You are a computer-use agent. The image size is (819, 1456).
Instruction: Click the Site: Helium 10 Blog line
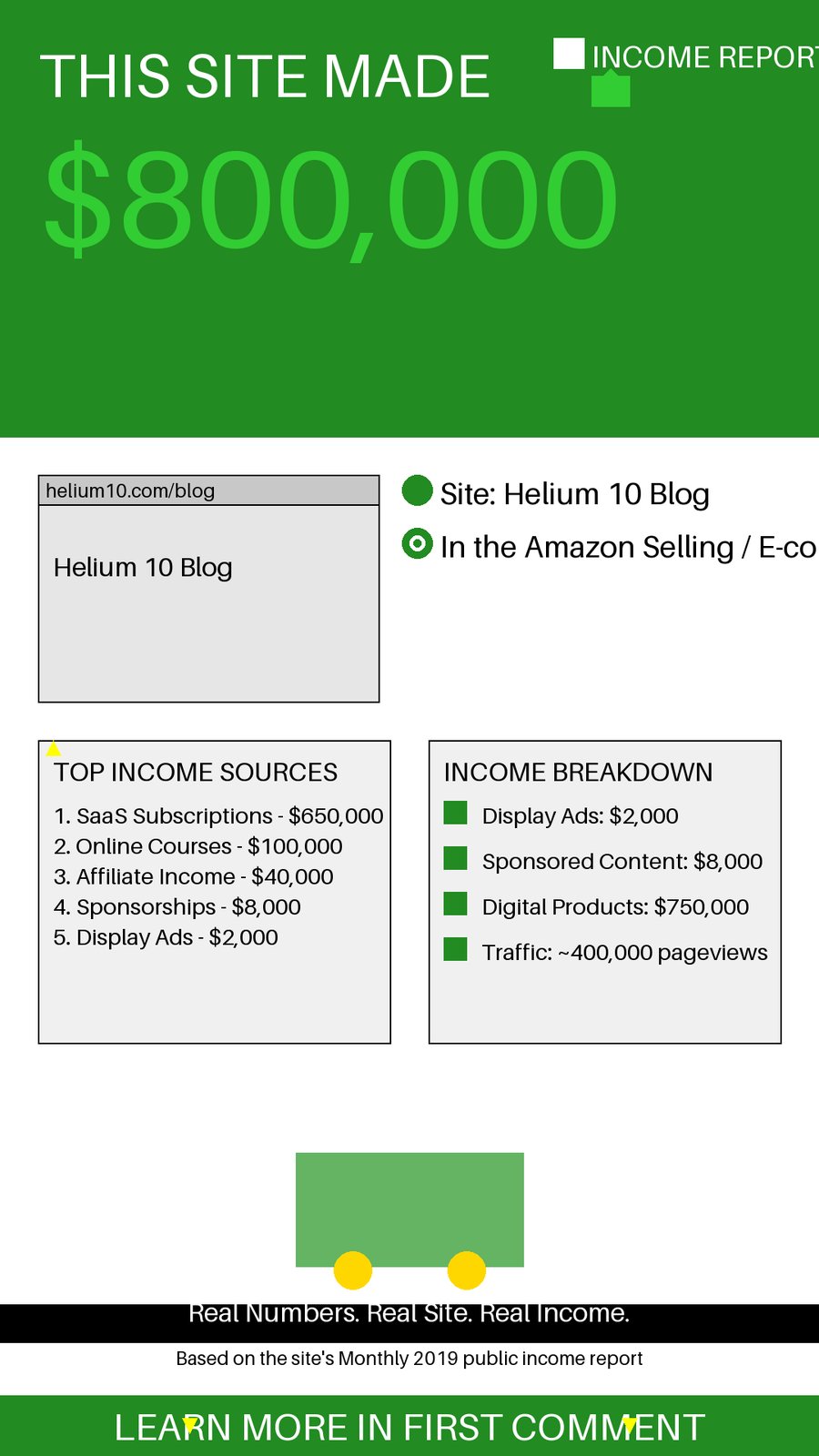click(x=574, y=493)
